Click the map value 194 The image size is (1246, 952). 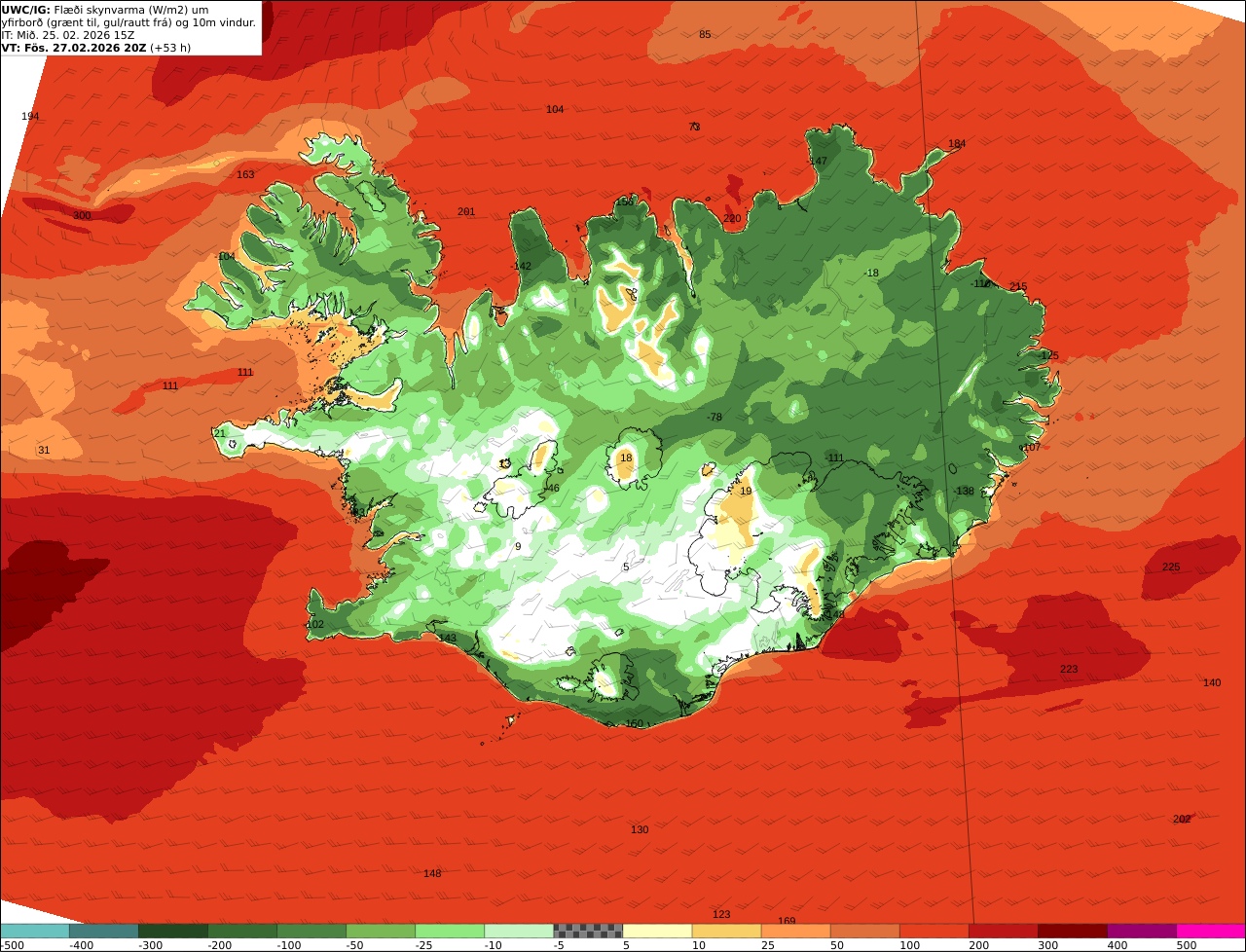[30, 116]
